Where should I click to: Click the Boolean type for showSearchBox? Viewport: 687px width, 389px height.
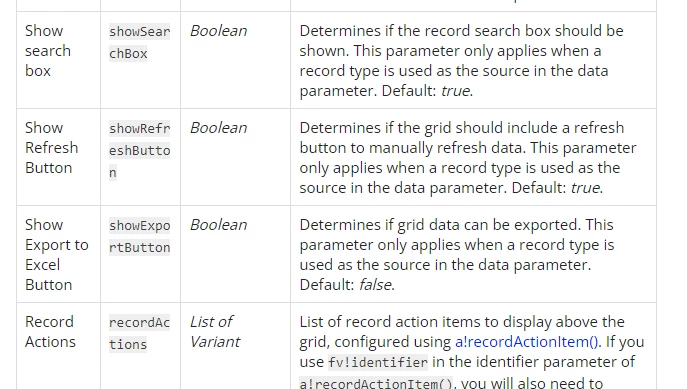(218, 31)
